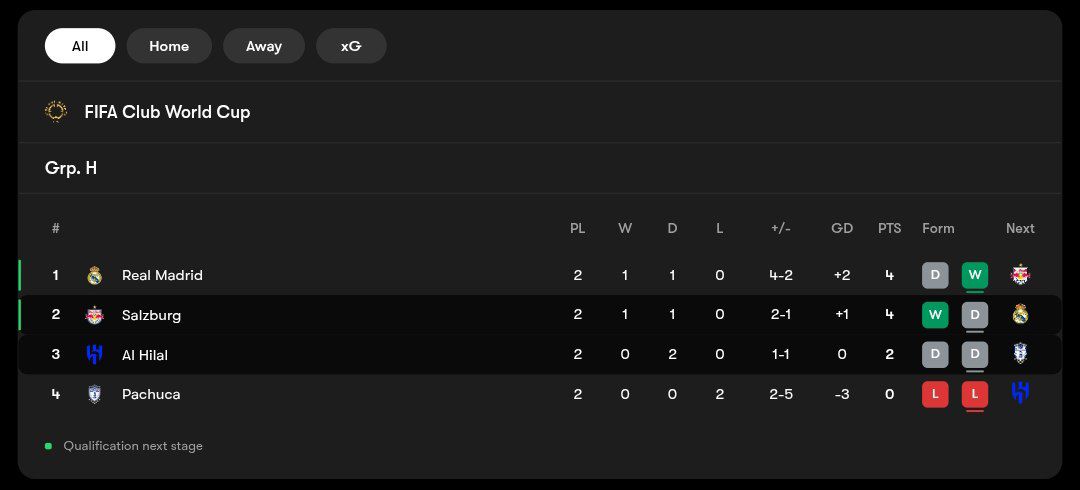The image size is (1080, 490).
Task: Click Salzburg's next opponent Real Madrid icon
Action: point(1020,314)
